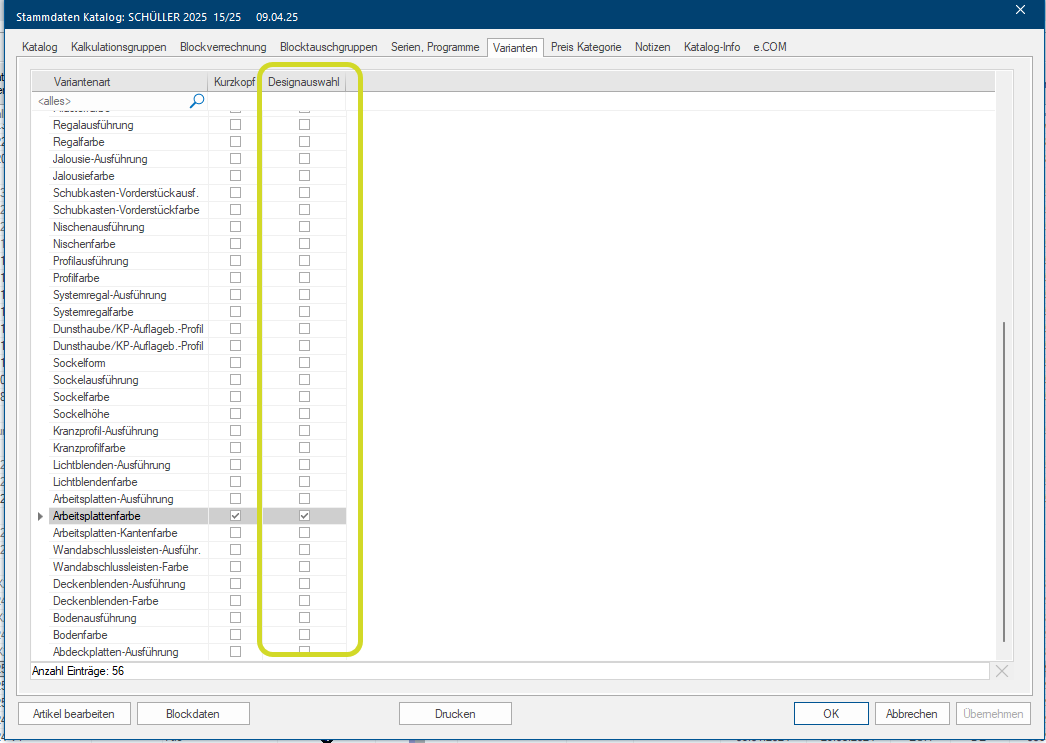
Task: Click the <alles> filter field under Variantenart
Action: [x=110, y=101]
